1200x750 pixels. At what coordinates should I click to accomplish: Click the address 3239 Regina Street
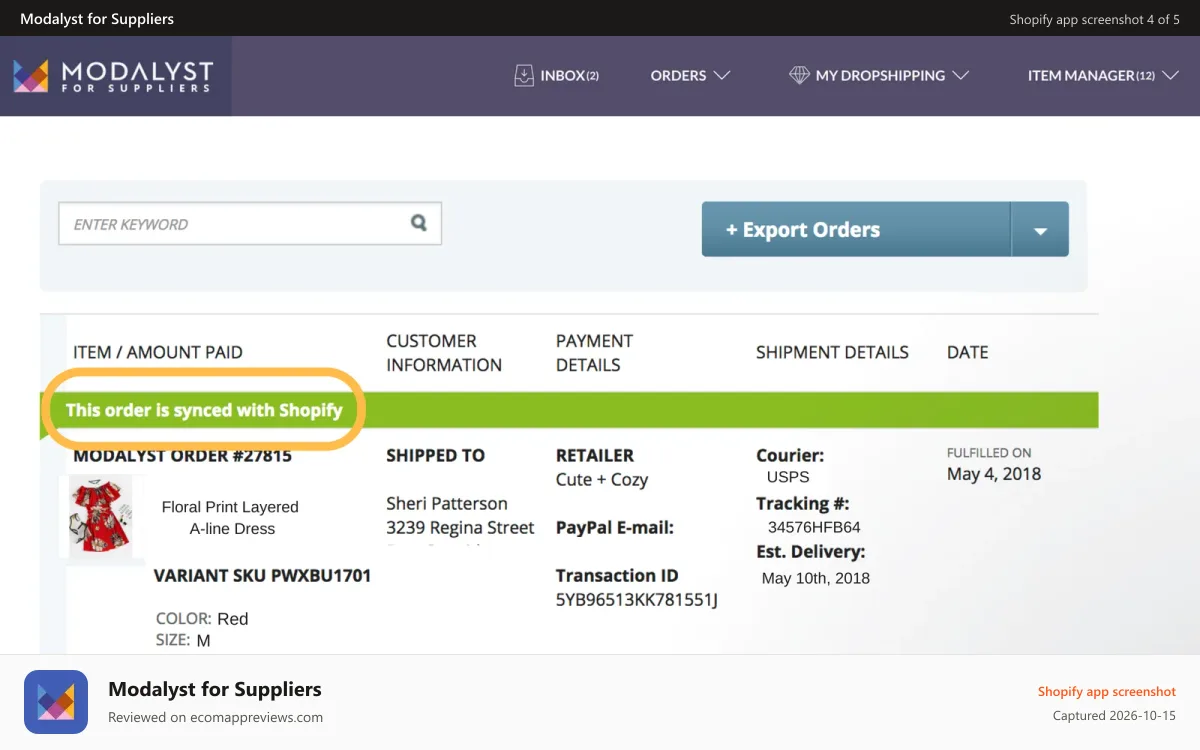tap(460, 527)
